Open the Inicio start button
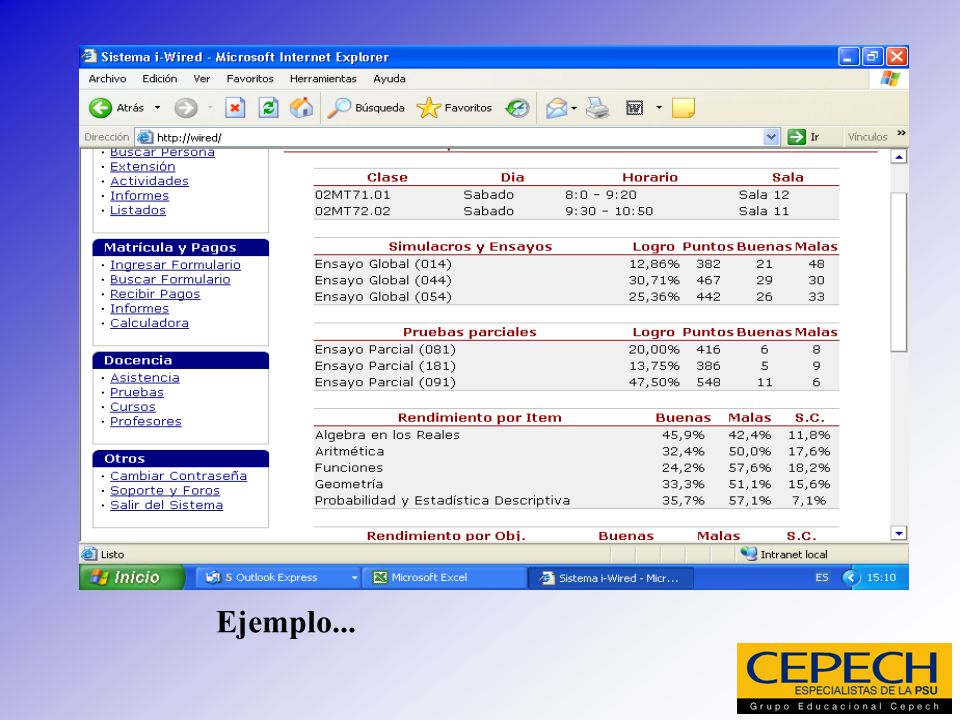The image size is (960, 720). (132, 577)
